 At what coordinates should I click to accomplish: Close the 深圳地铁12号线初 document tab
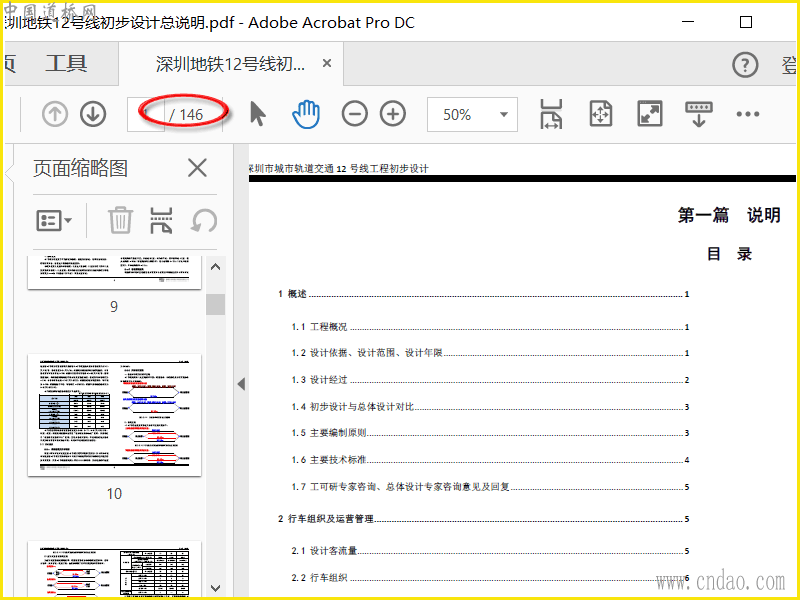(327, 63)
